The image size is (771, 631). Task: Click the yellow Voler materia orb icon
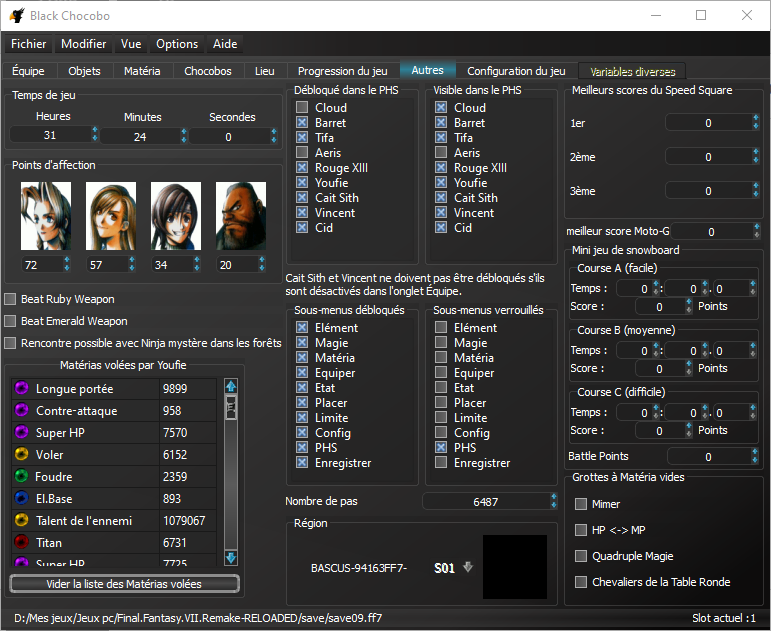[x=21, y=455]
